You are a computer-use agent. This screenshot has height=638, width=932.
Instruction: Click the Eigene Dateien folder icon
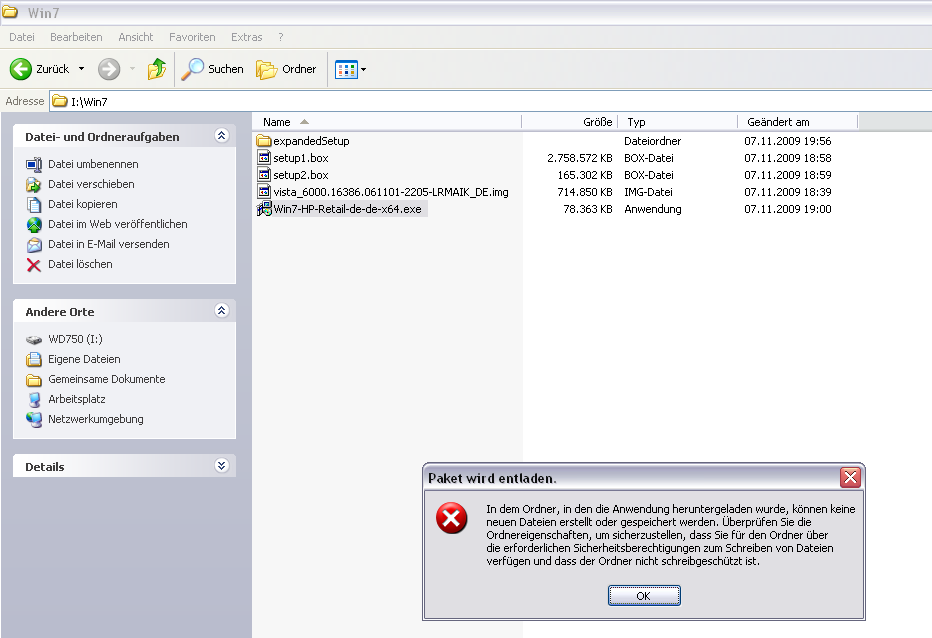34,360
